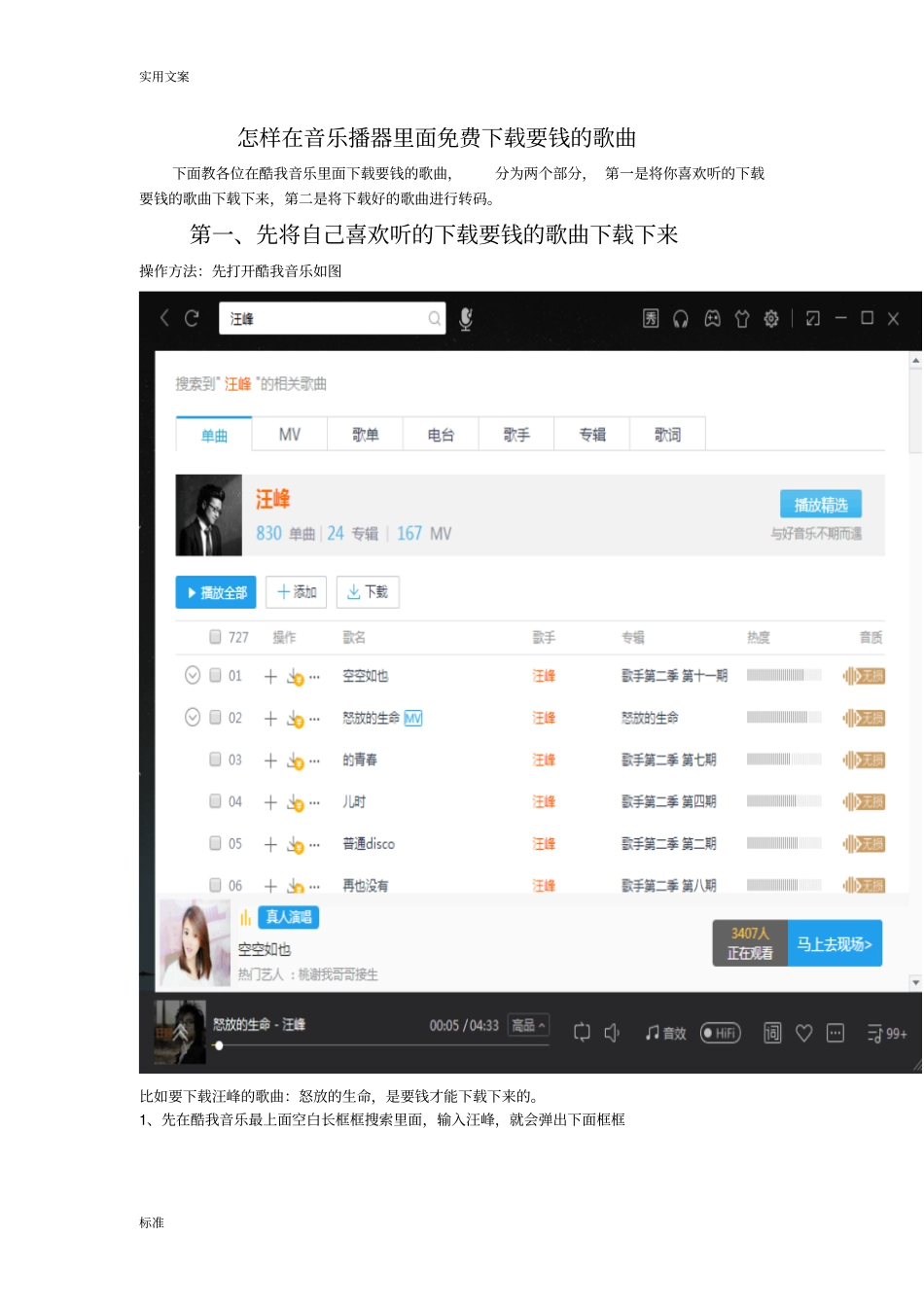Screen dimensions: 924x1308
Task: Click the 下载 button above song list
Action: [x=368, y=592]
